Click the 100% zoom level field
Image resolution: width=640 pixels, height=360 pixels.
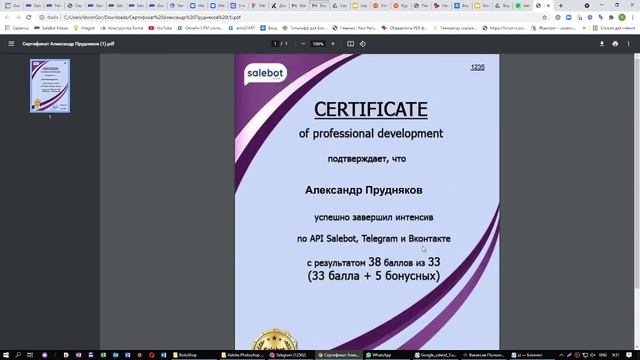pos(318,44)
